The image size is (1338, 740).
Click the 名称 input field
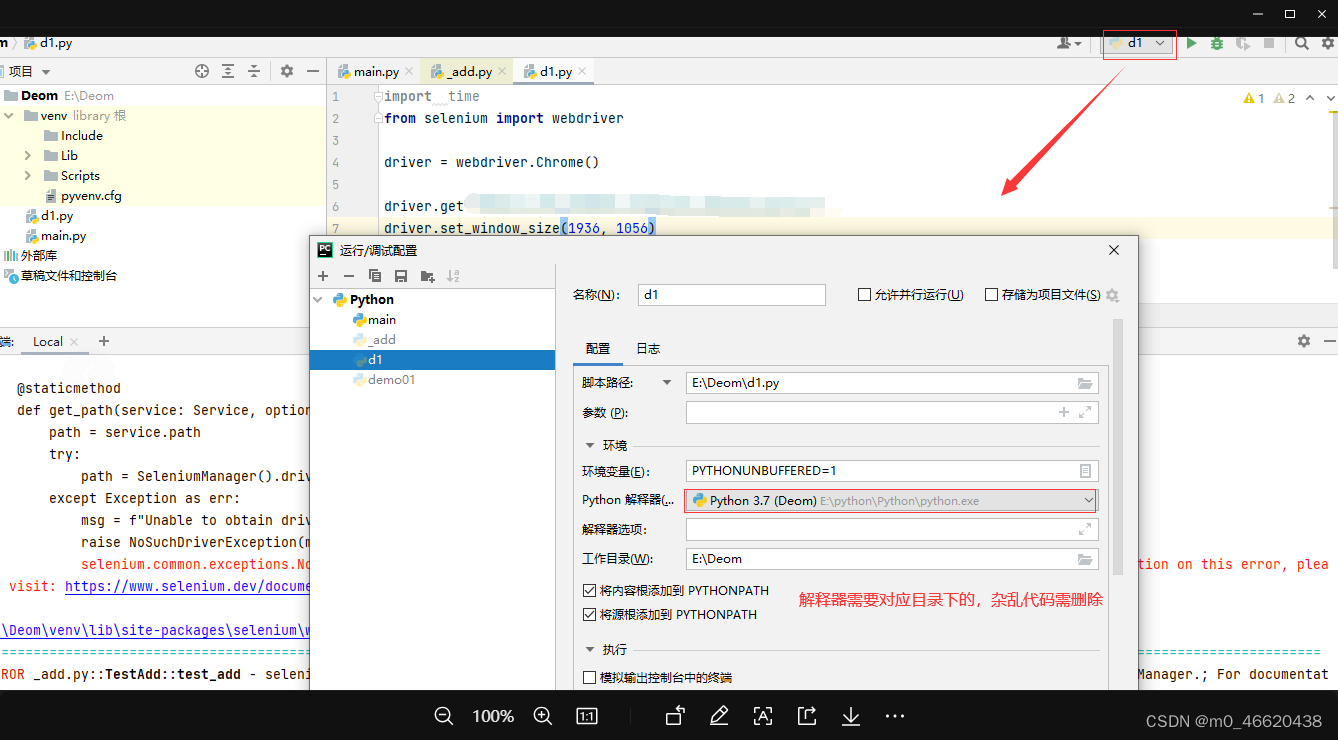pyautogui.click(x=732, y=295)
